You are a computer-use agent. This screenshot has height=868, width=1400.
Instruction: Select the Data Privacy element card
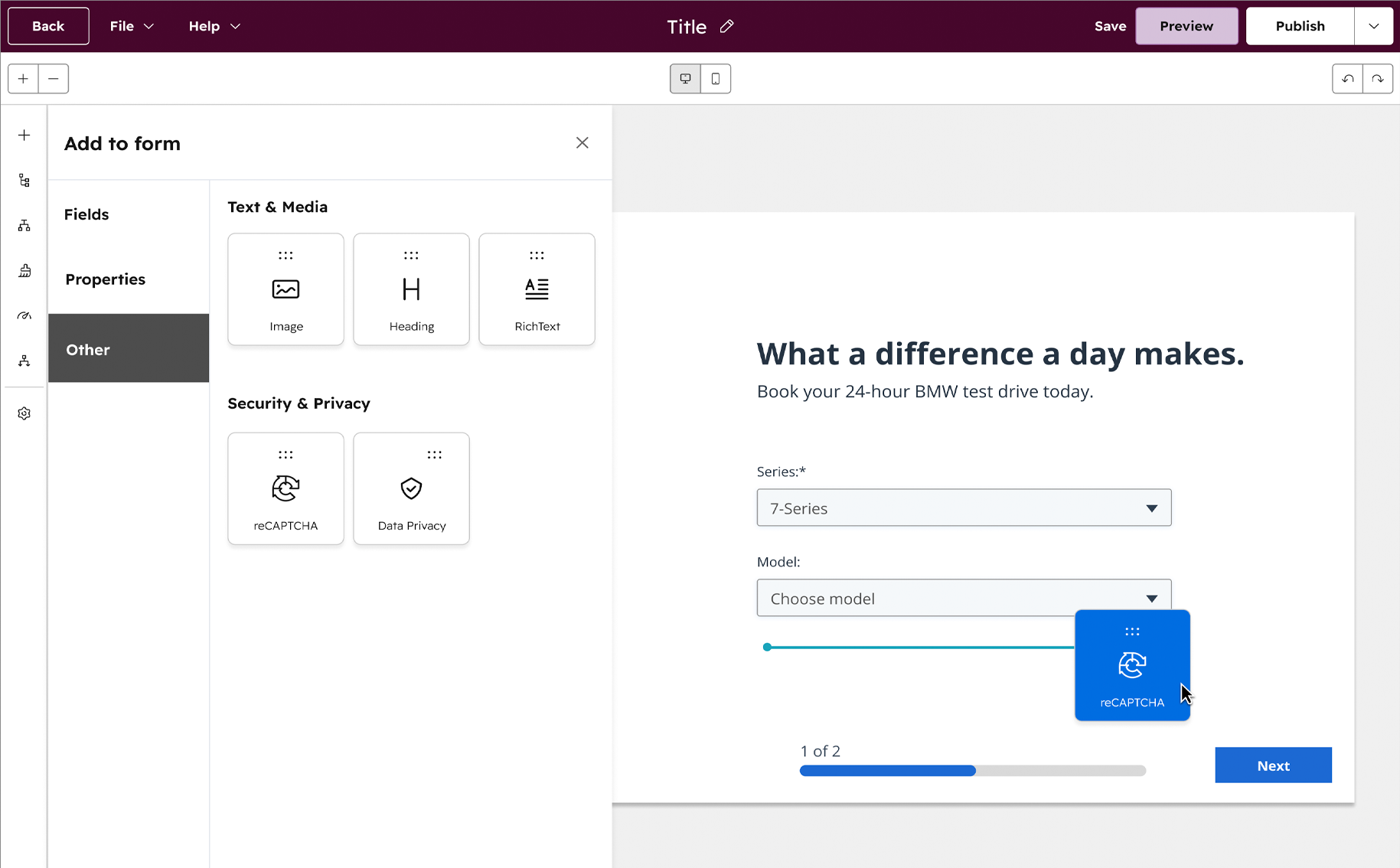[411, 488]
